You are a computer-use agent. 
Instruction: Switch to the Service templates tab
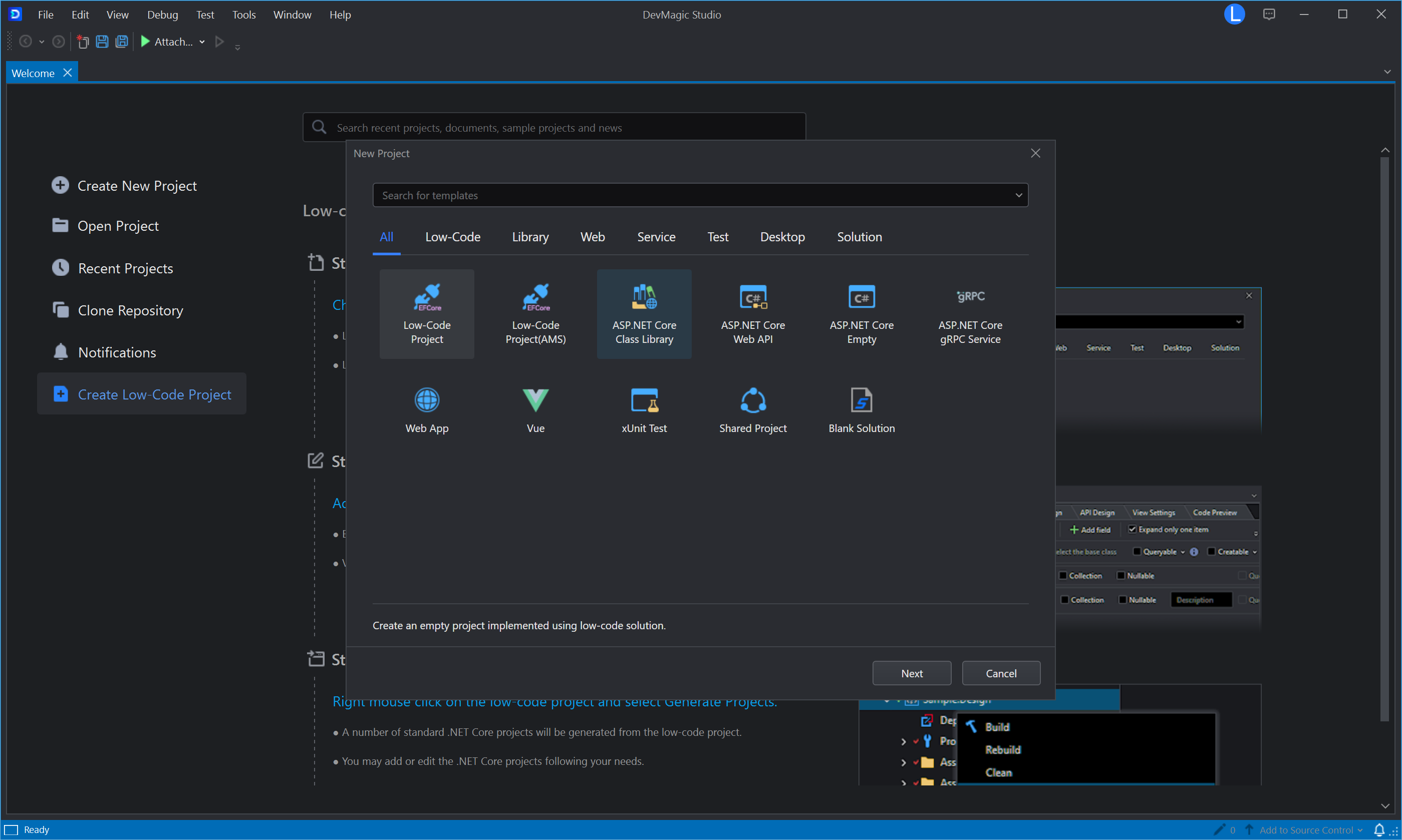(656, 237)
